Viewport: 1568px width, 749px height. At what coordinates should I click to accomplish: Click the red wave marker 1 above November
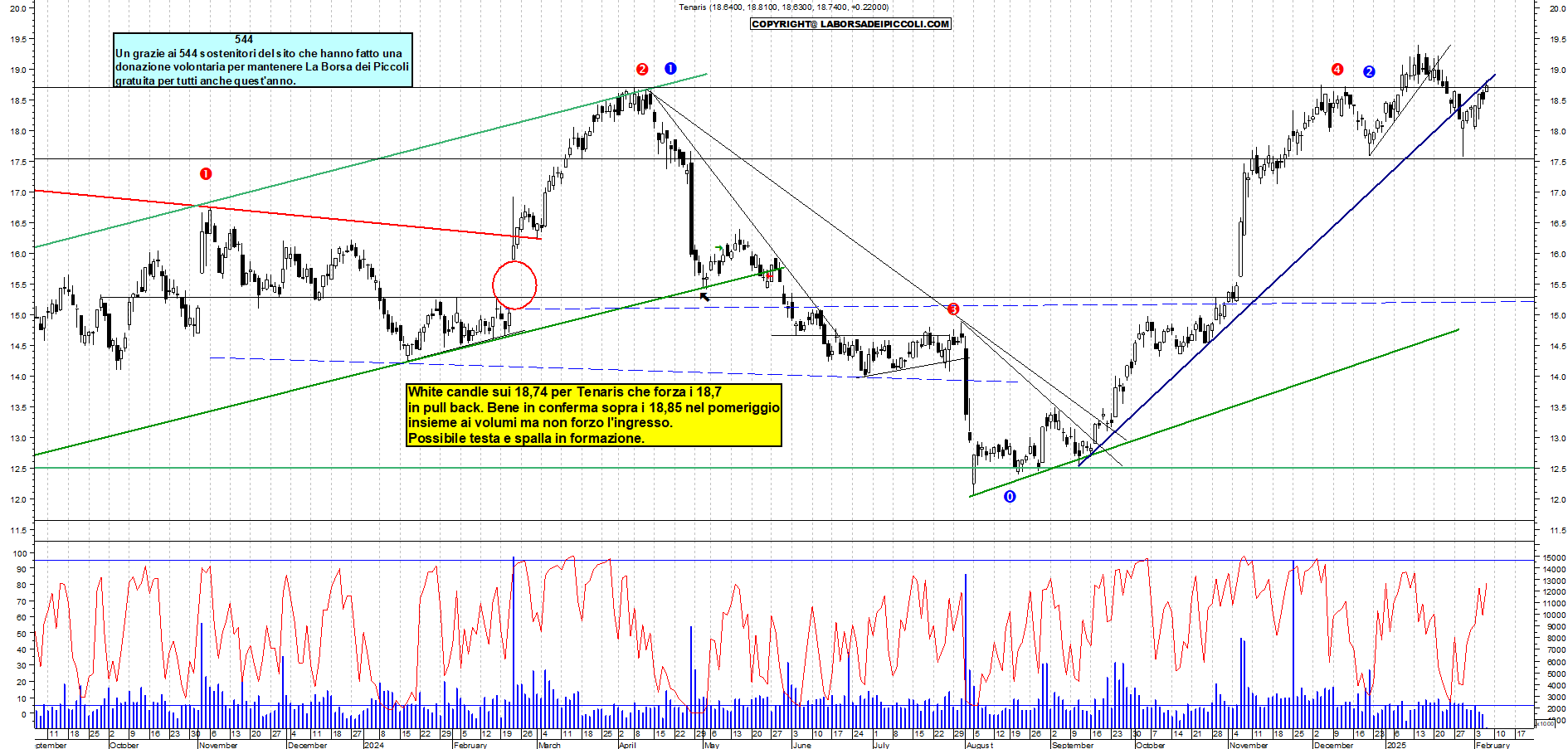206,173
